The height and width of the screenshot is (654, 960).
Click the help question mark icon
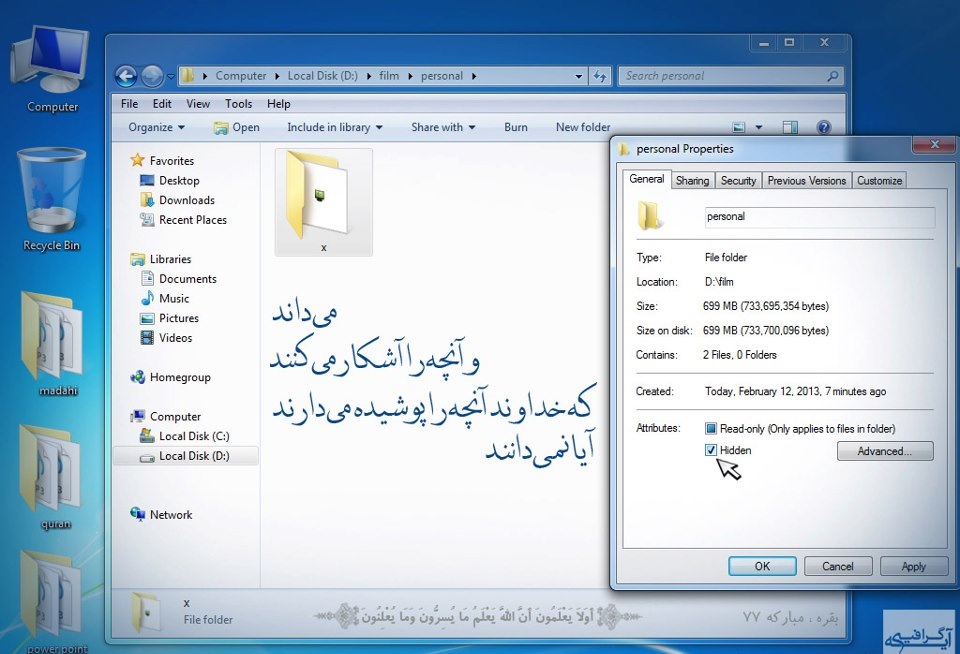pyautogui.click(x=824, y=128)
